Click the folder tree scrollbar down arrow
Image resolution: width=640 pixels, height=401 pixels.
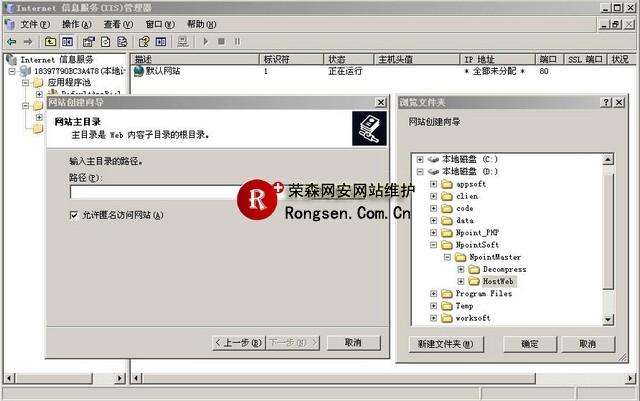tap(607, 319)
